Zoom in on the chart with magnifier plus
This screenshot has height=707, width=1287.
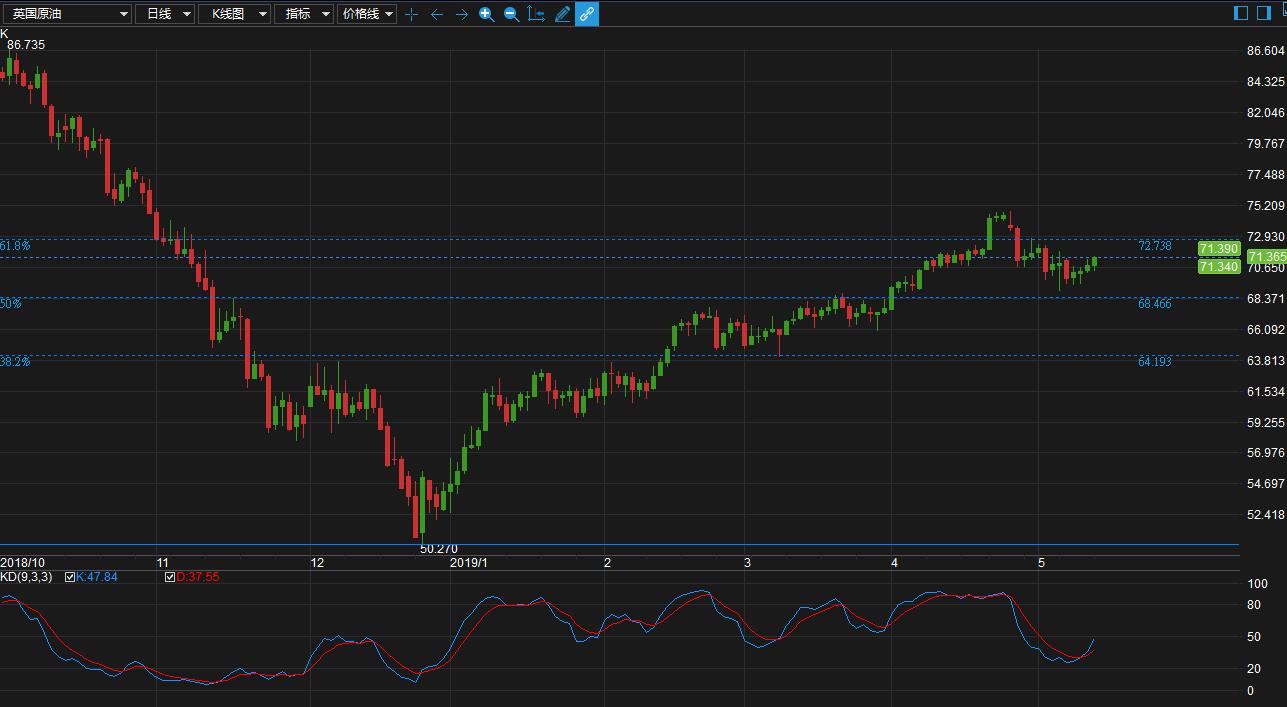486,14
